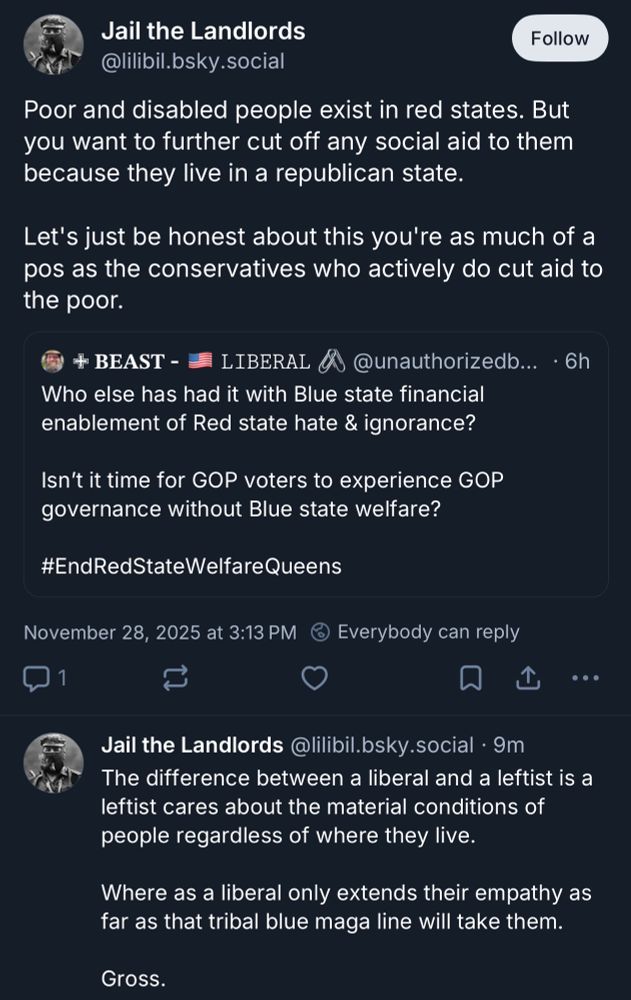Screen dimensions: 631x1000
Task: Open the three-dot more options menu
Action: click(585, 679)
